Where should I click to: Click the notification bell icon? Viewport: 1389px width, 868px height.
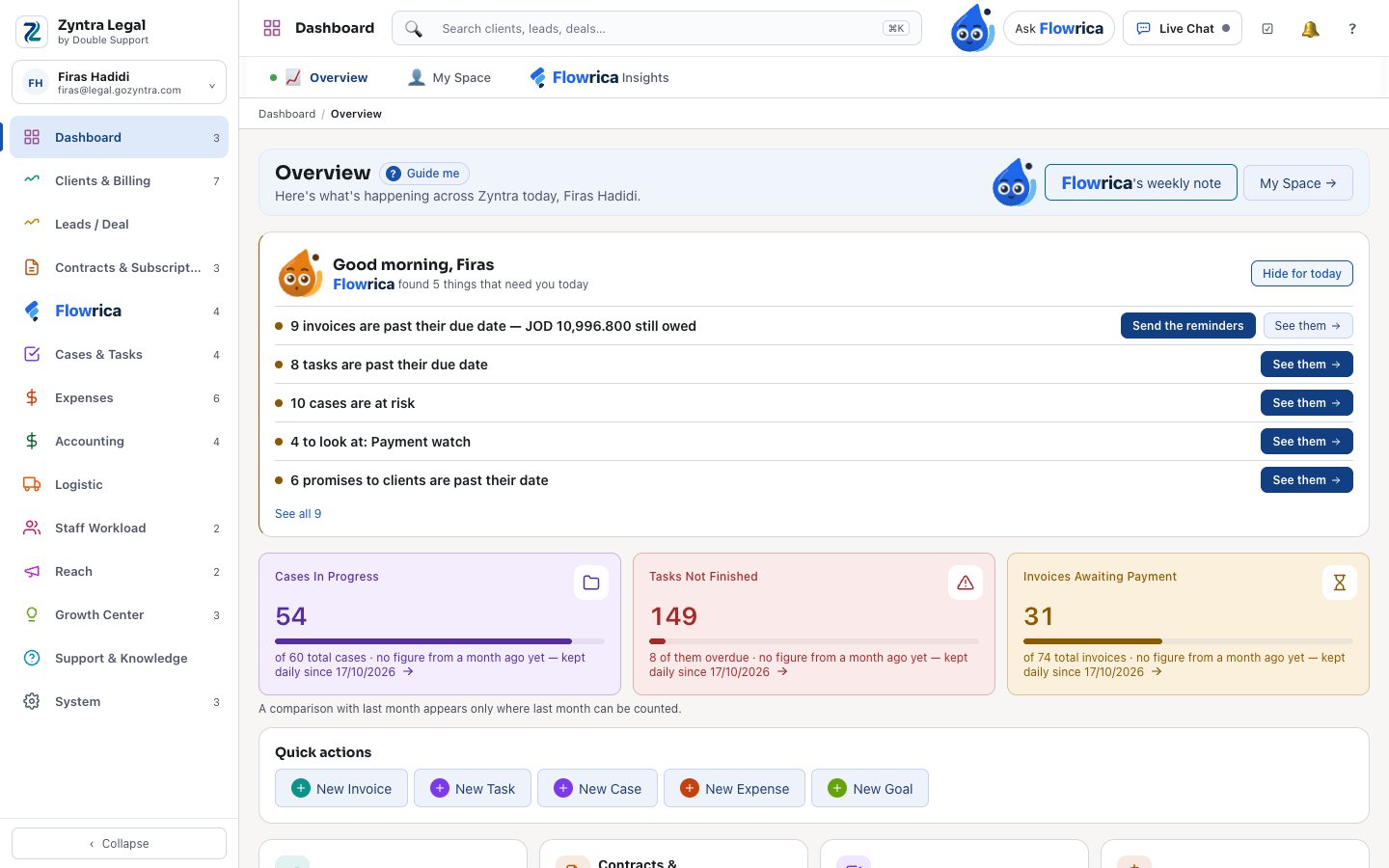click(1310, 29)
